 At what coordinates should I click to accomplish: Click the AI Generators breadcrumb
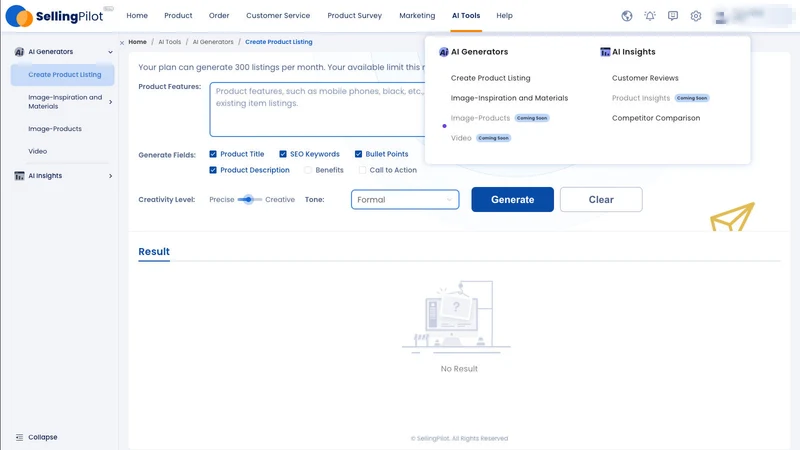click(x=213, y=42)
